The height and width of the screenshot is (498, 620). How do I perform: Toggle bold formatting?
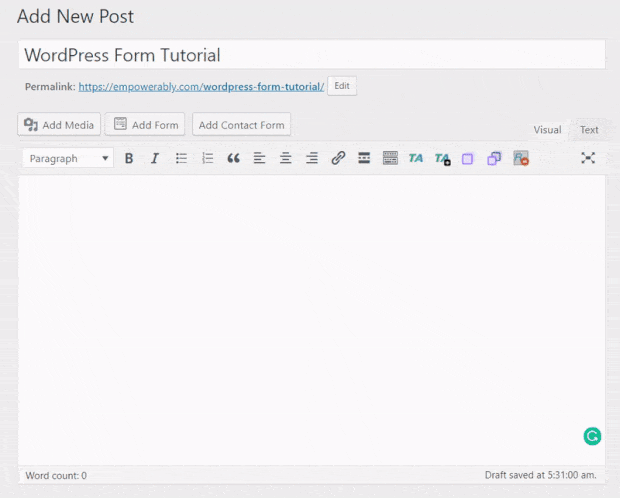point(129,159)
